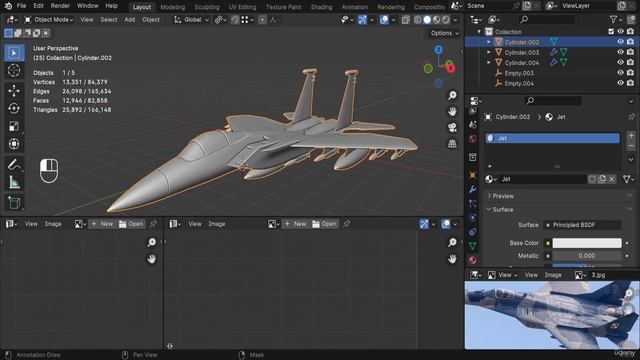Open the Global transform orientation dropdown
The width and height of the screenshot is (640, 360).
(191, 20)
